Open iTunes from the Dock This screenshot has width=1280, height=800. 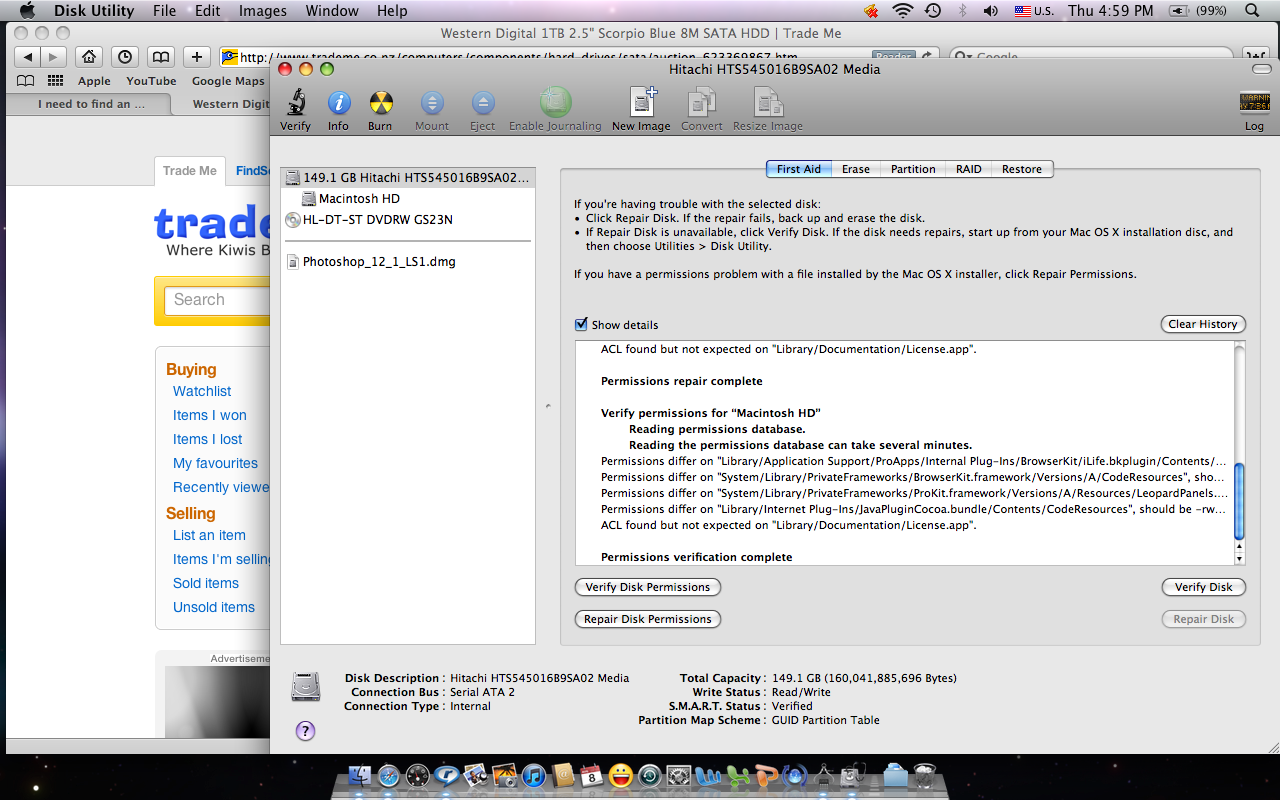[x=534, y=776]
